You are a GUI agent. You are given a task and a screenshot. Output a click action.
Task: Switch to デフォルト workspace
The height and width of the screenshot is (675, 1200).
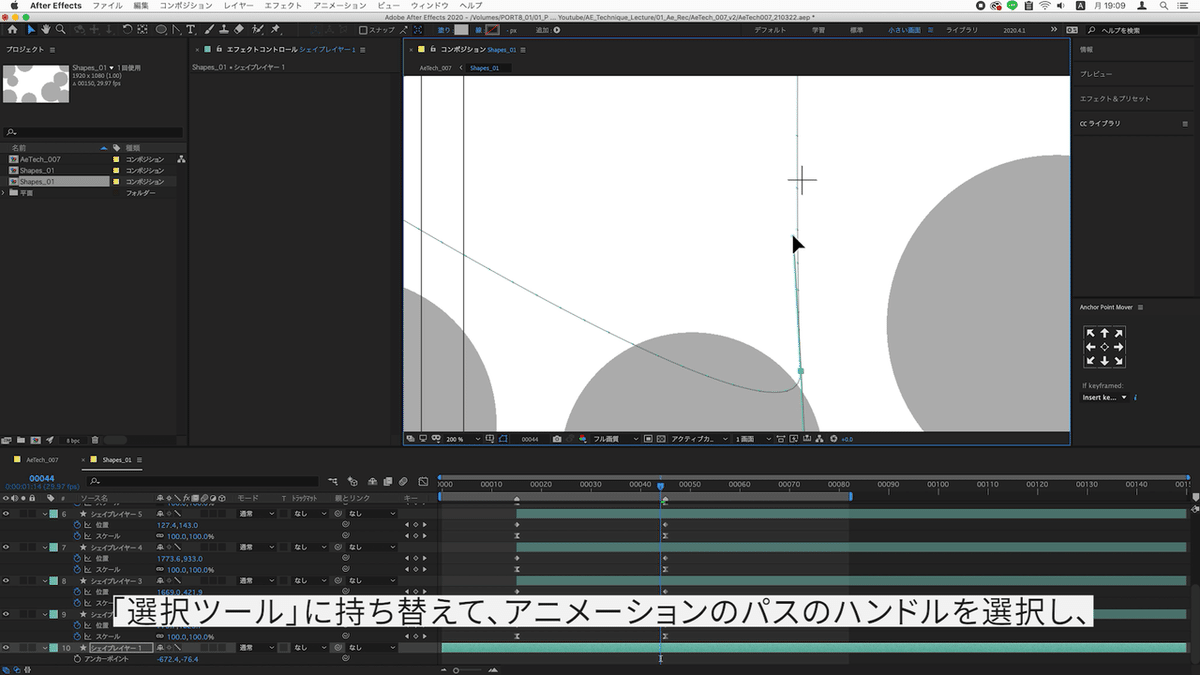tap(770, 30)
